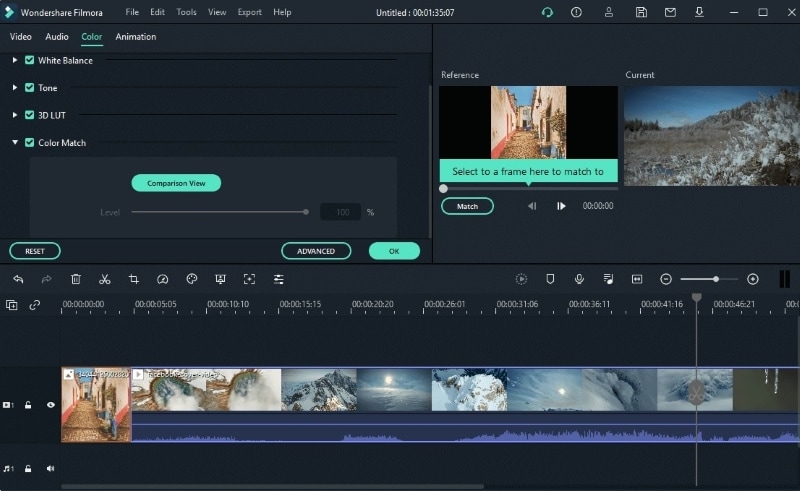Zoom in the timeline with the plus icon
This screenshot has width=800, height=491.
[x=753, y=279]
